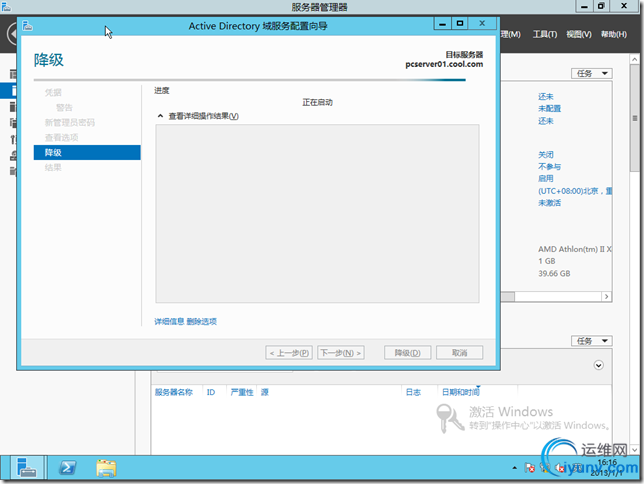Click the 未配置 link in properties
This screenshot has width=644, height=484.
point(550,108)
